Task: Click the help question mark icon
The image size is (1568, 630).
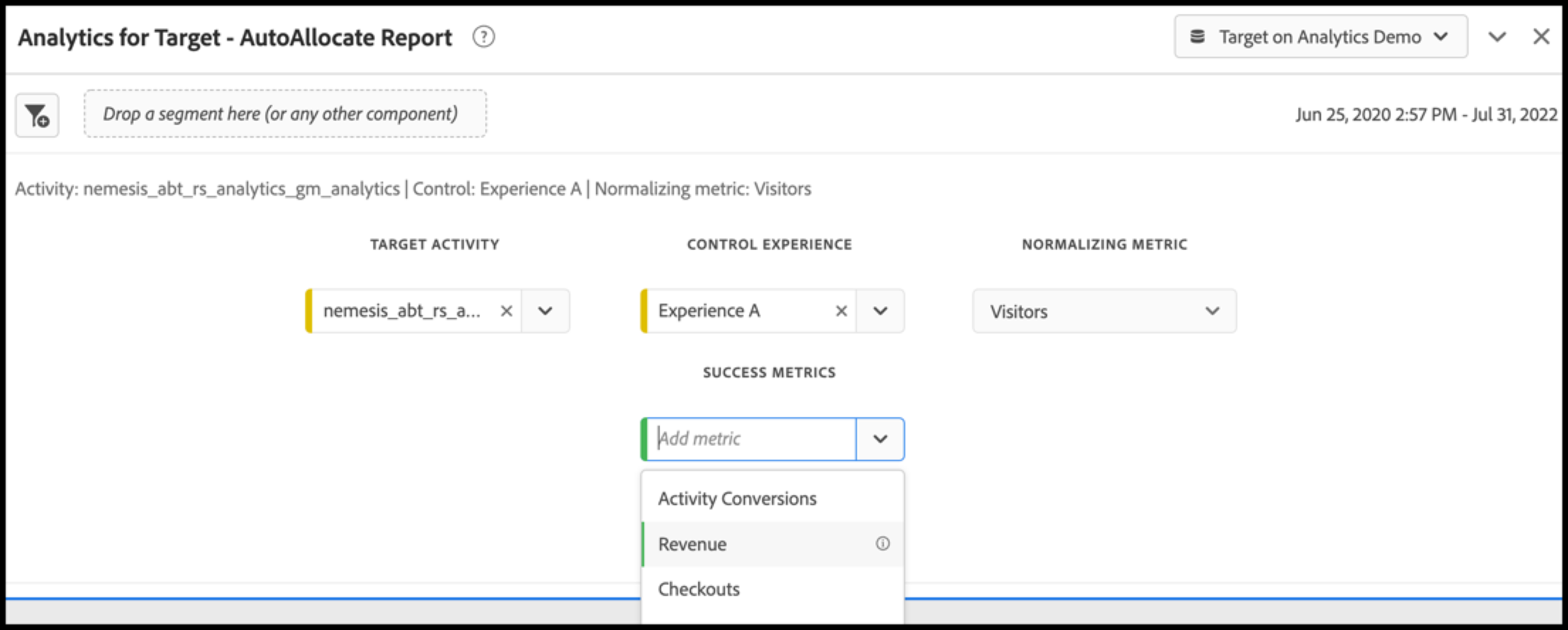Action: click(x=483, y=37)
